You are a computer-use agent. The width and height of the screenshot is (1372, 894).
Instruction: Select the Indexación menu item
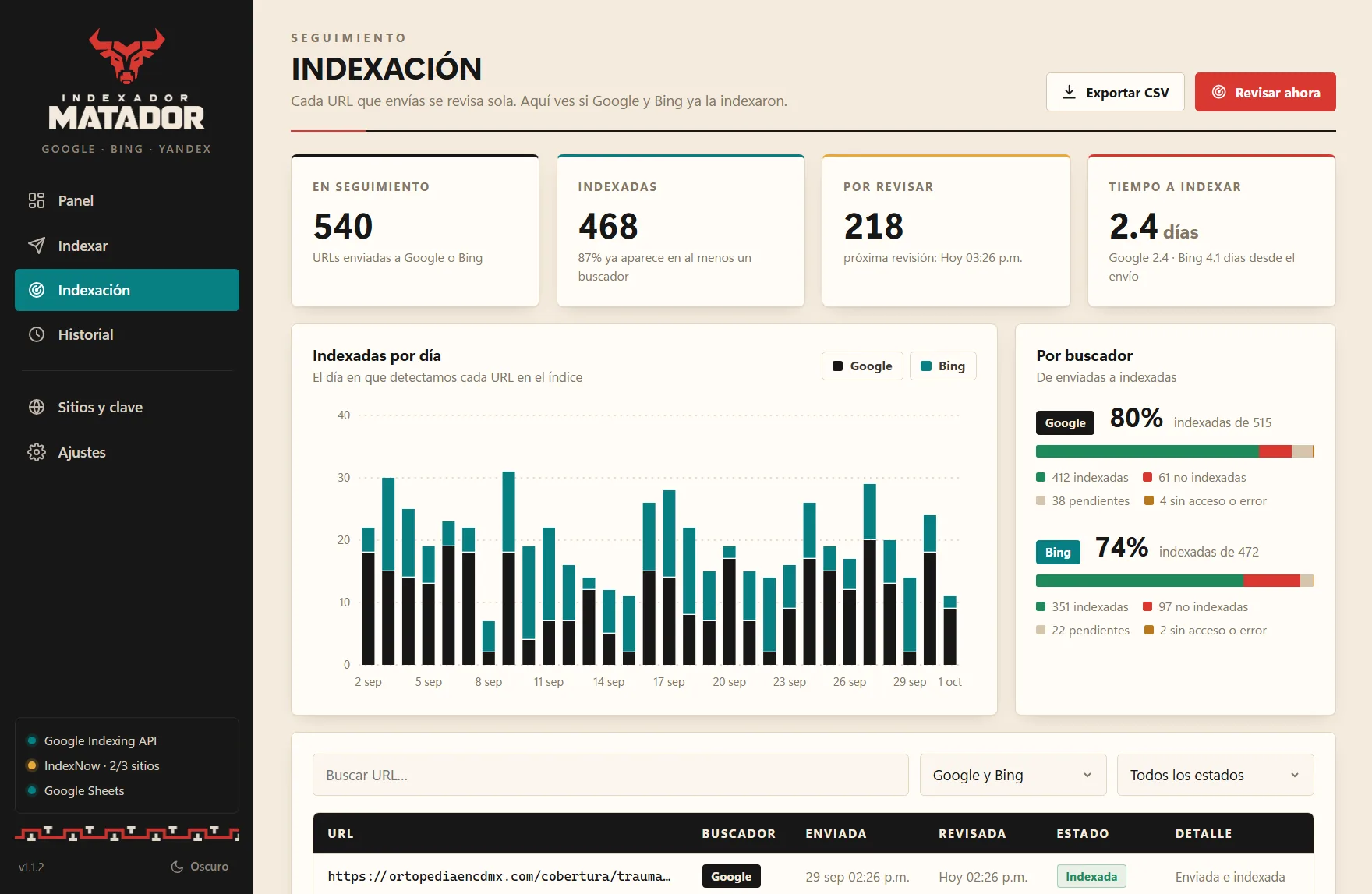(x=127, y=290)
